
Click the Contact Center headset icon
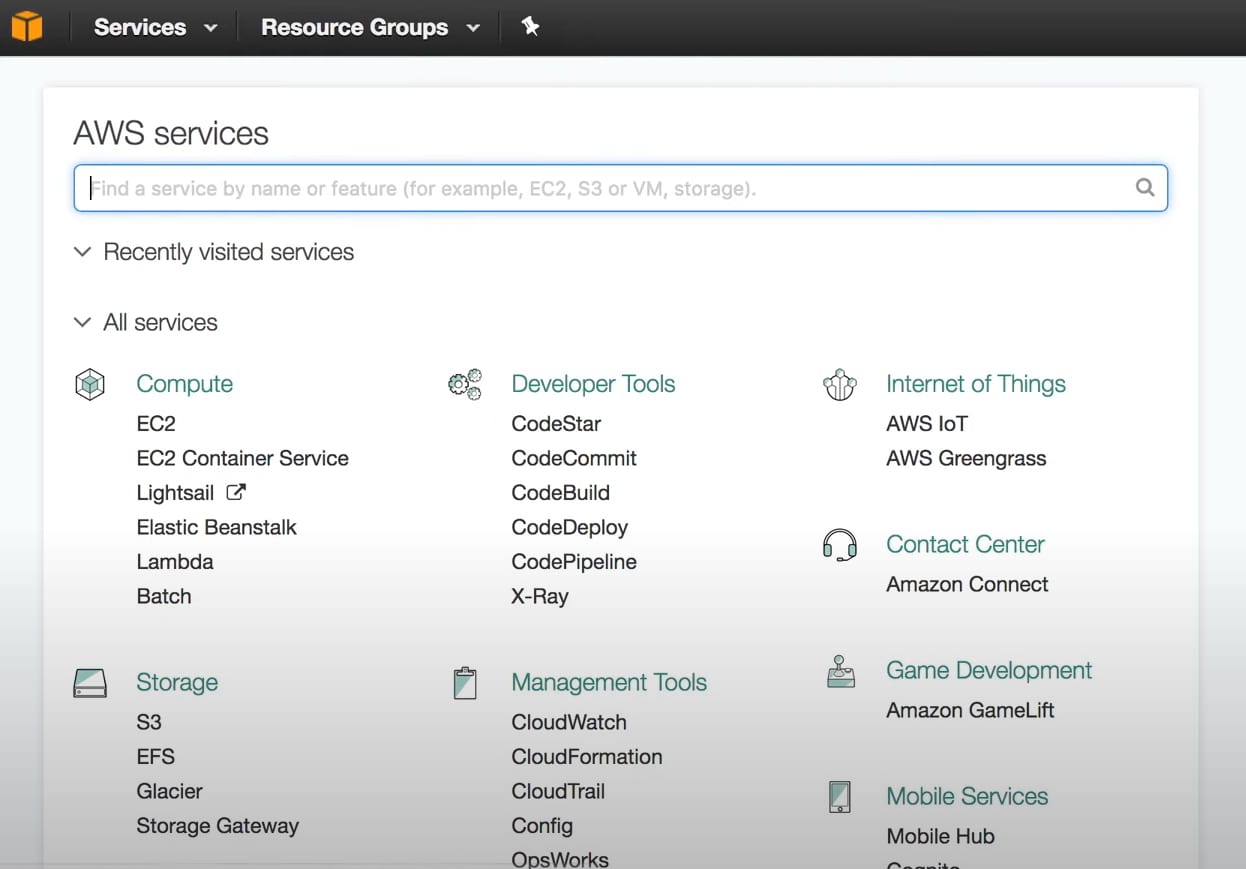pyautogui.click(x=840, y=545)
